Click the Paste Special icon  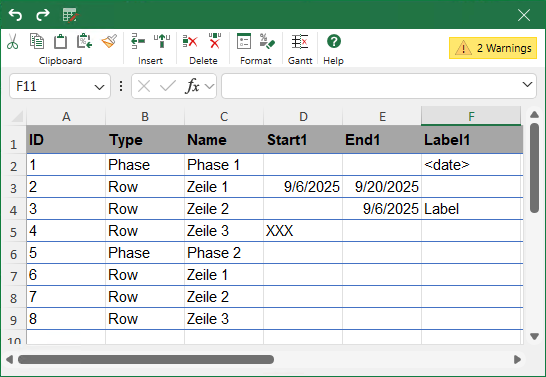click(x=84, y=41)
